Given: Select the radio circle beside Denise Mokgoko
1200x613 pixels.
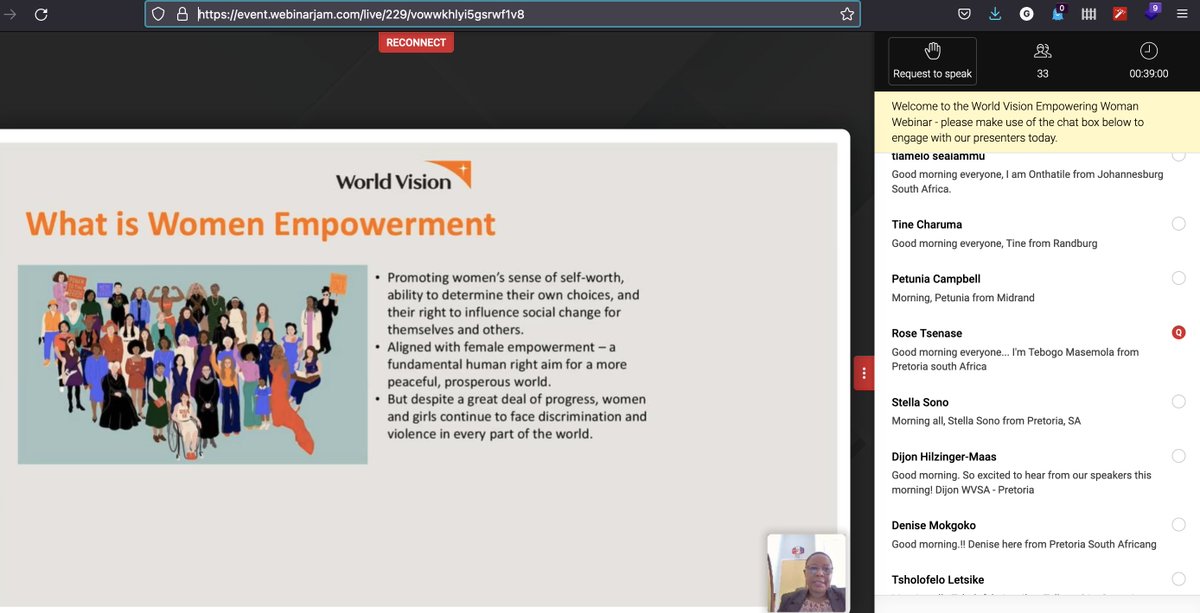Looking at the screenshot, I should coord(1178,525).
